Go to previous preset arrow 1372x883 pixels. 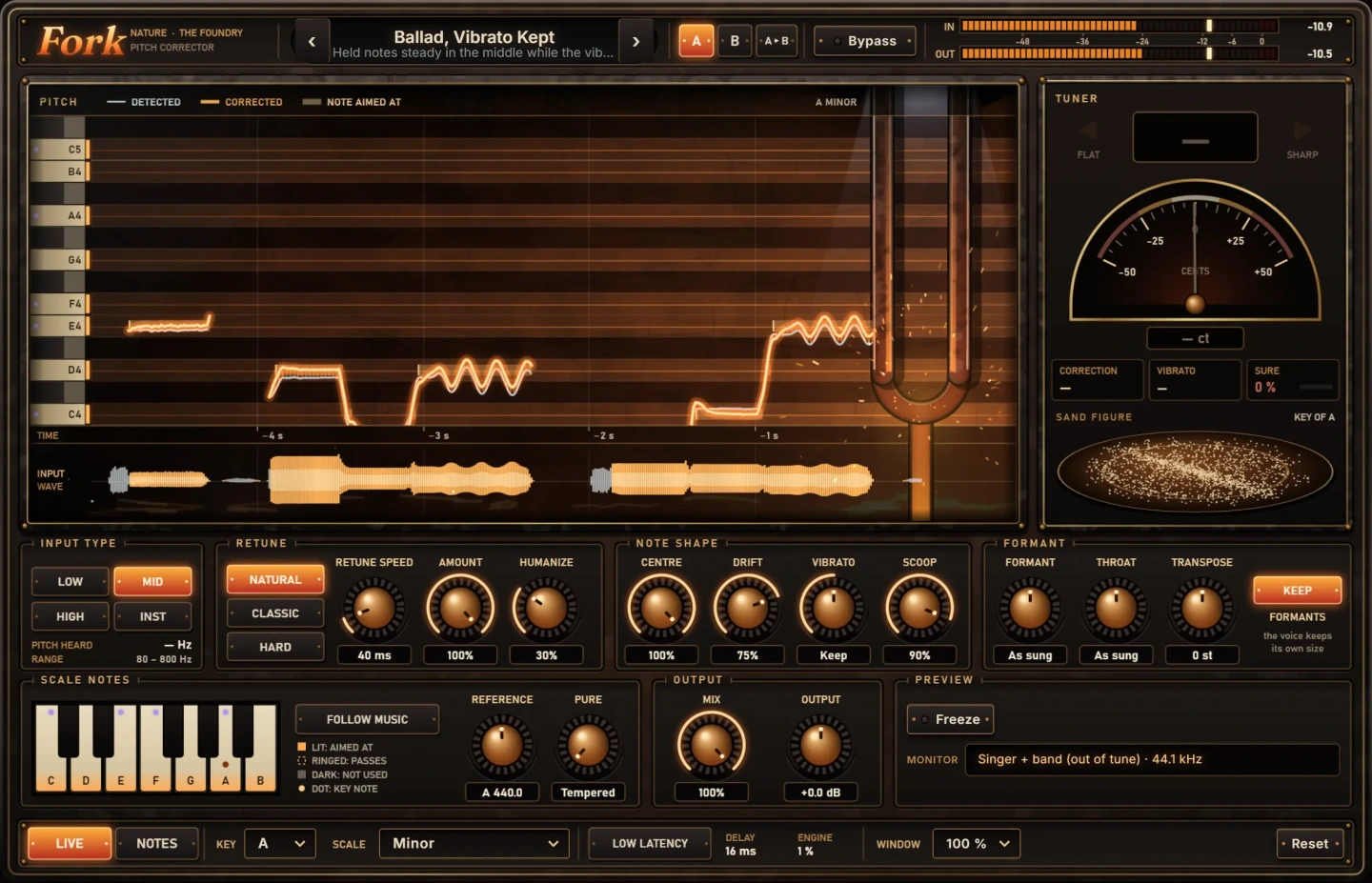coord(312,41)
